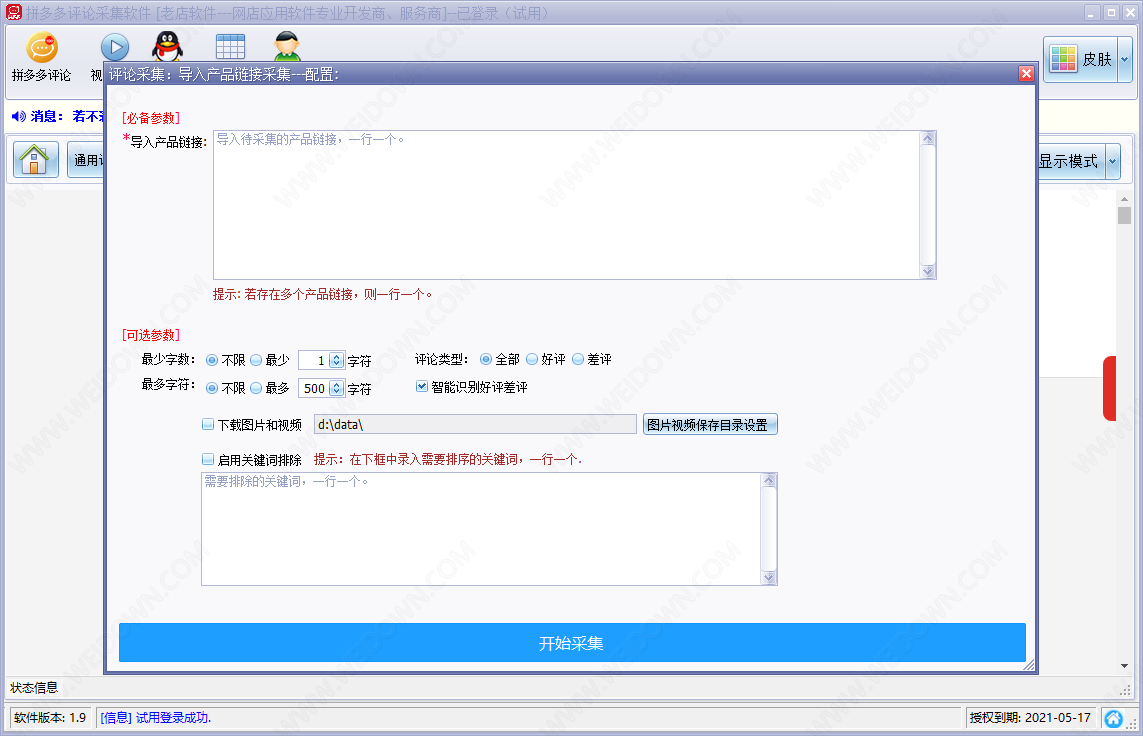
Task: Click the blue home icon in status bar
Action: click(1113, 719)
